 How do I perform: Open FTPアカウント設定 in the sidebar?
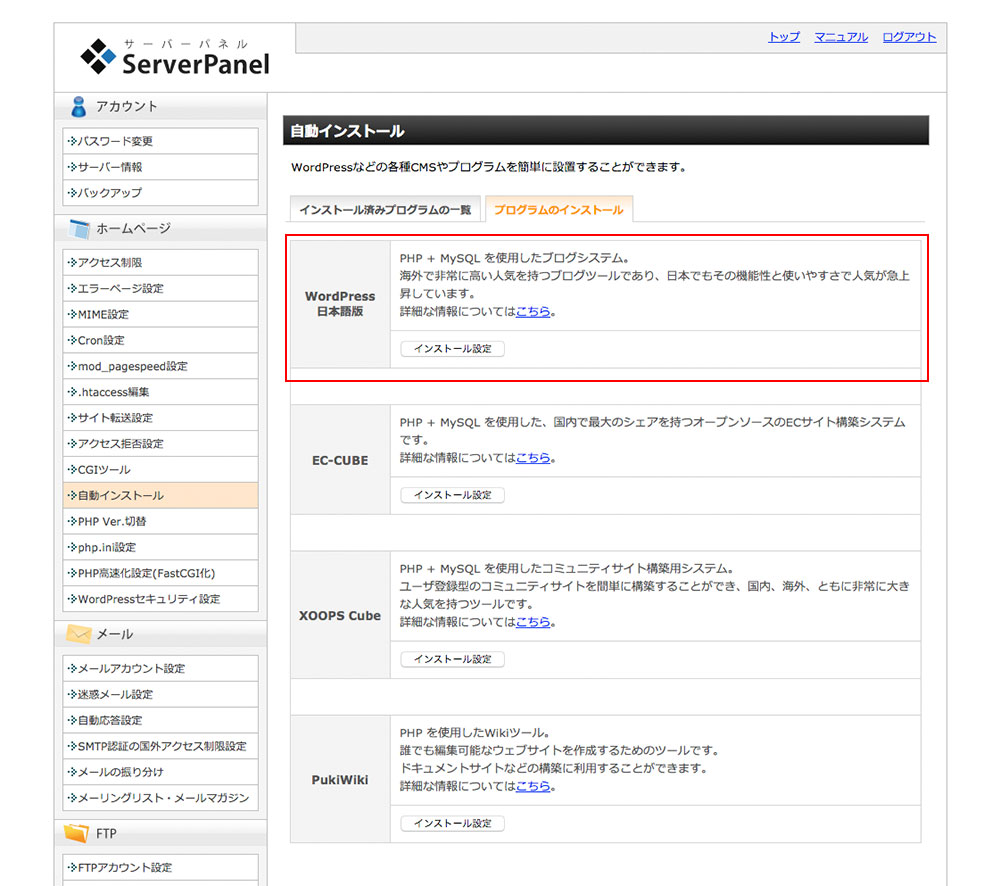161,868
